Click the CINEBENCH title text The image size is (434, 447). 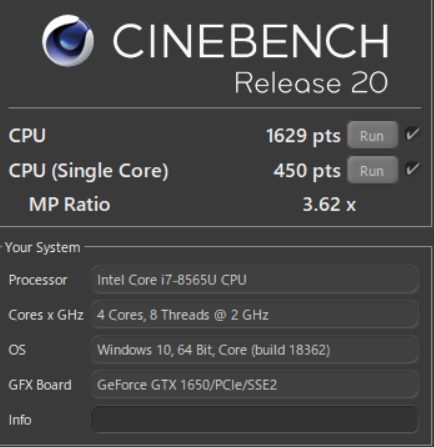click(x=251, y=41)
